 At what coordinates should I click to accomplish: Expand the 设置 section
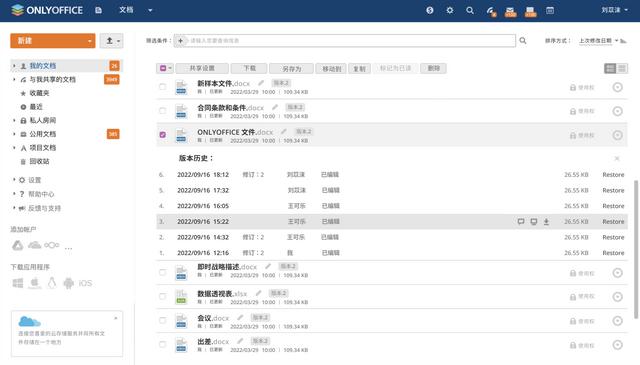tap(14, 180)
